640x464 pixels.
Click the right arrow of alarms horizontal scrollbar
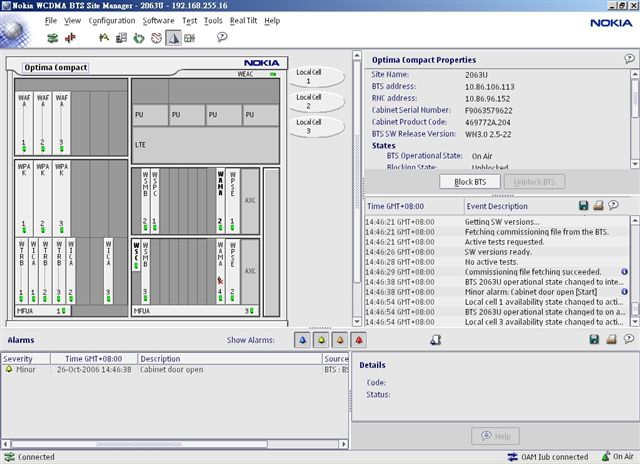pos(344,444)
